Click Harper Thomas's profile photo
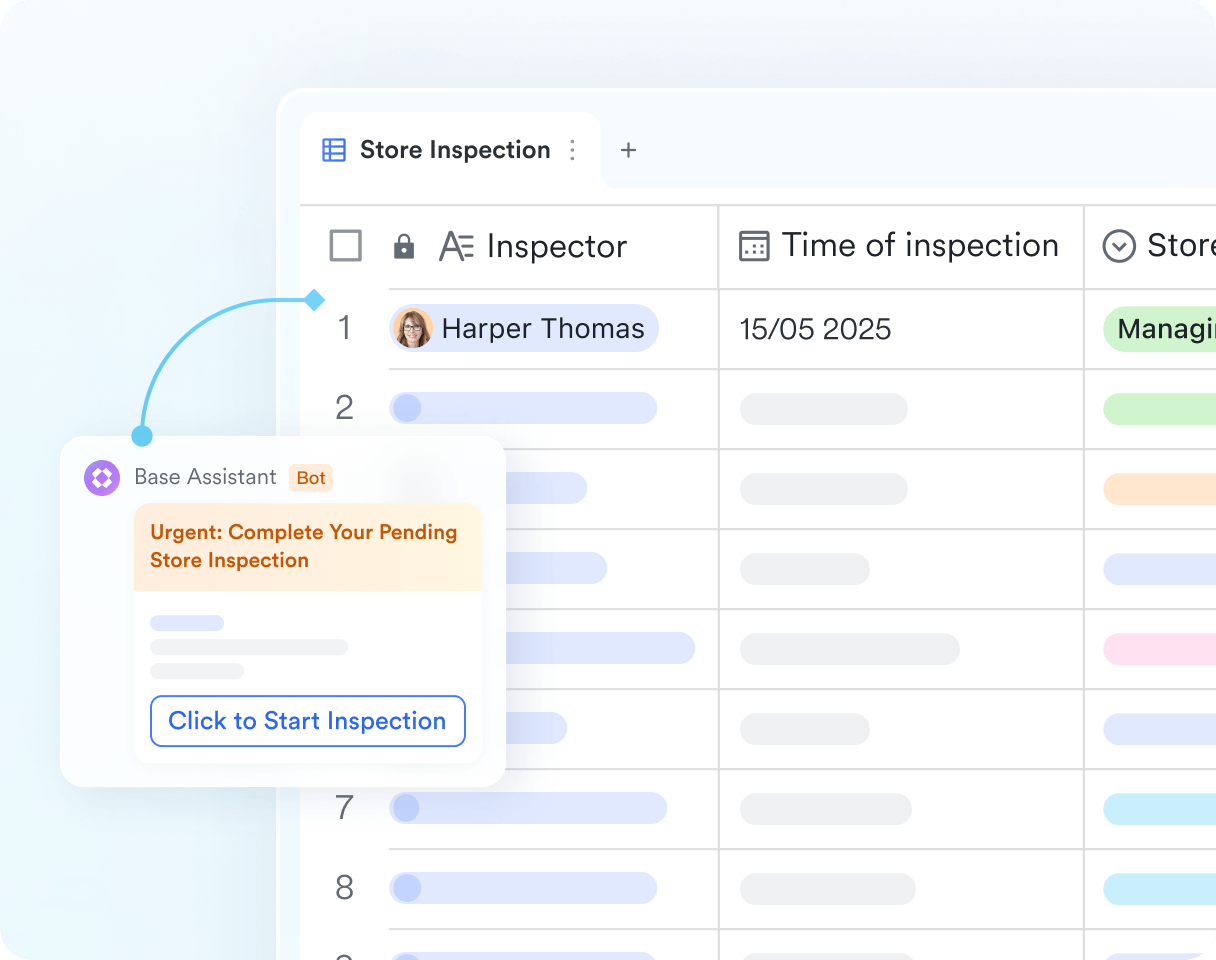The height and width of the screenshot is (960, 1216). point(413,328)
